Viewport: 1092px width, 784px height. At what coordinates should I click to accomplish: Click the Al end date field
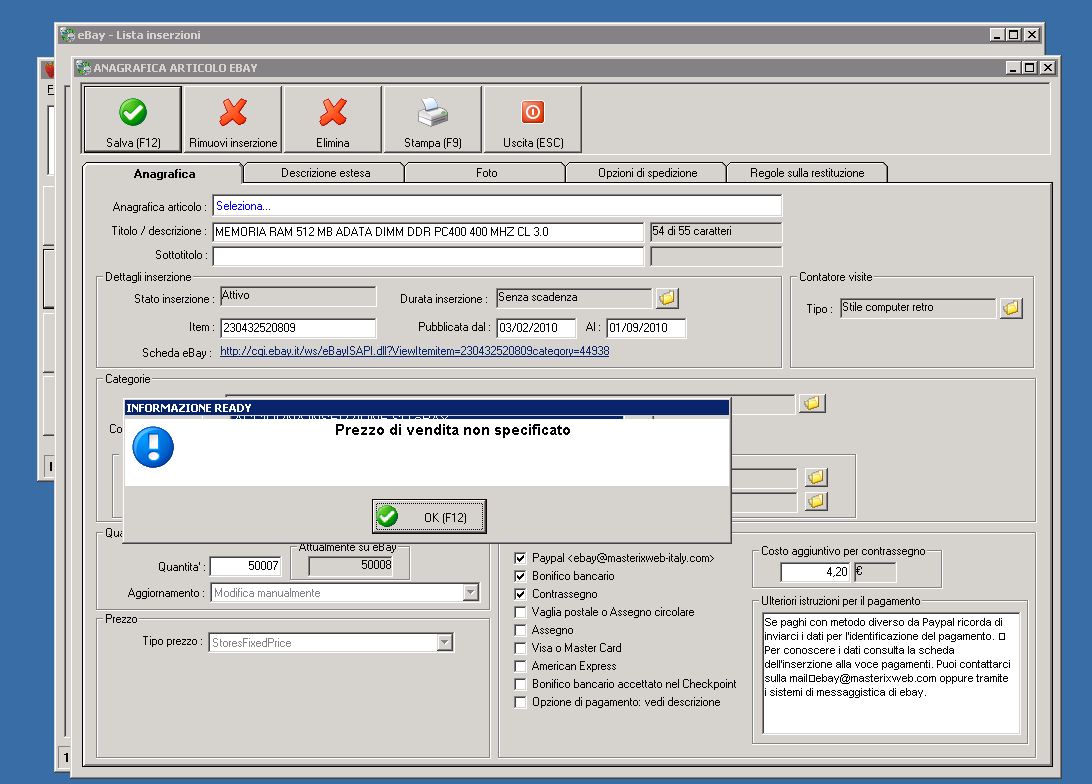click(x=646, y=328)
